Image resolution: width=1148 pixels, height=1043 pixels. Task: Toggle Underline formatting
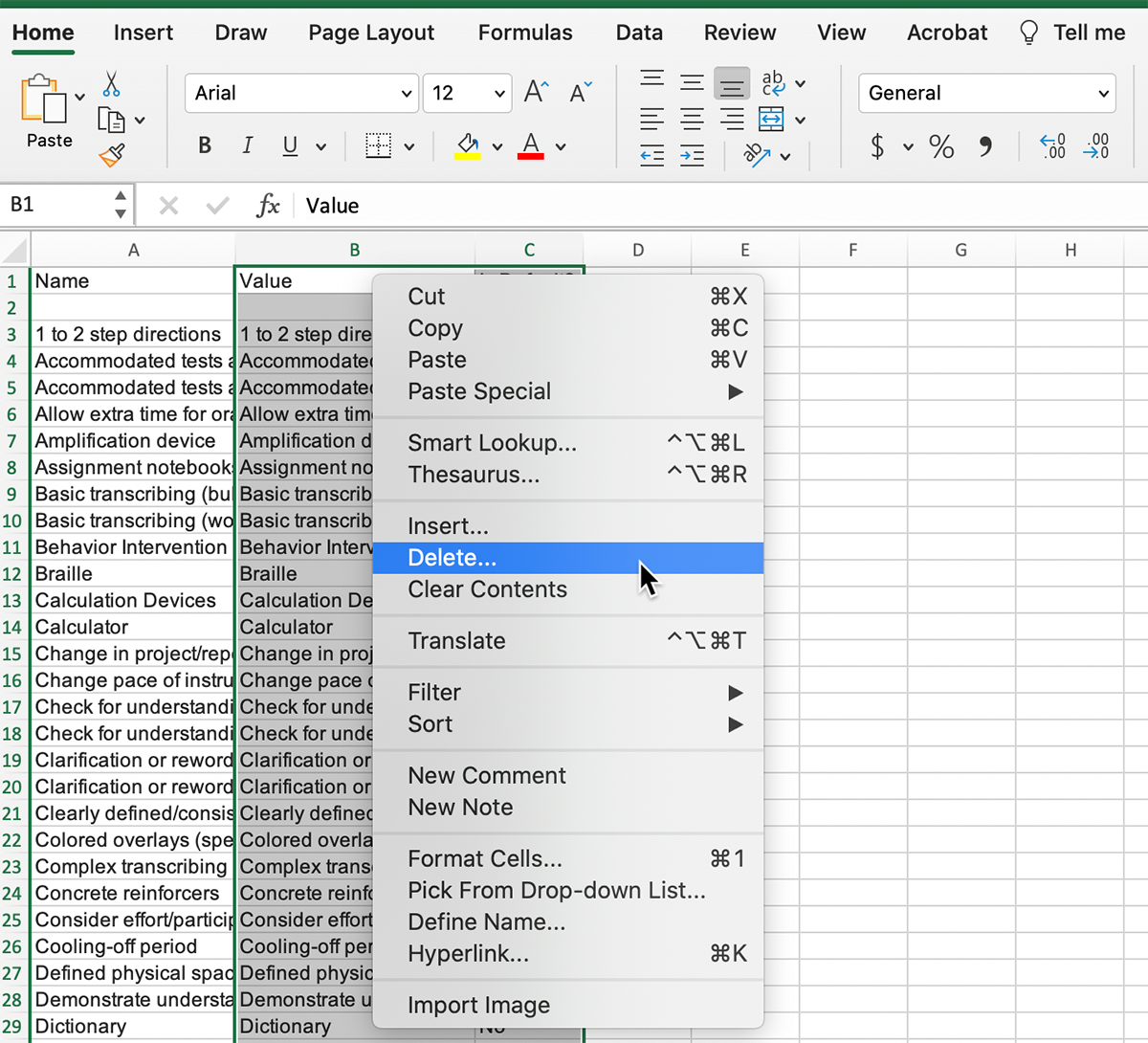290,146
